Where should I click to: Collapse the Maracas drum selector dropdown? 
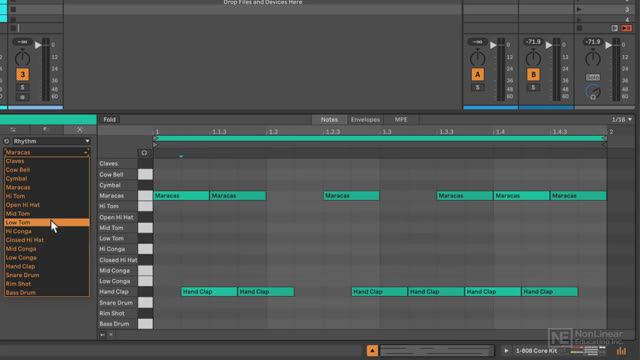coord(47,152)
